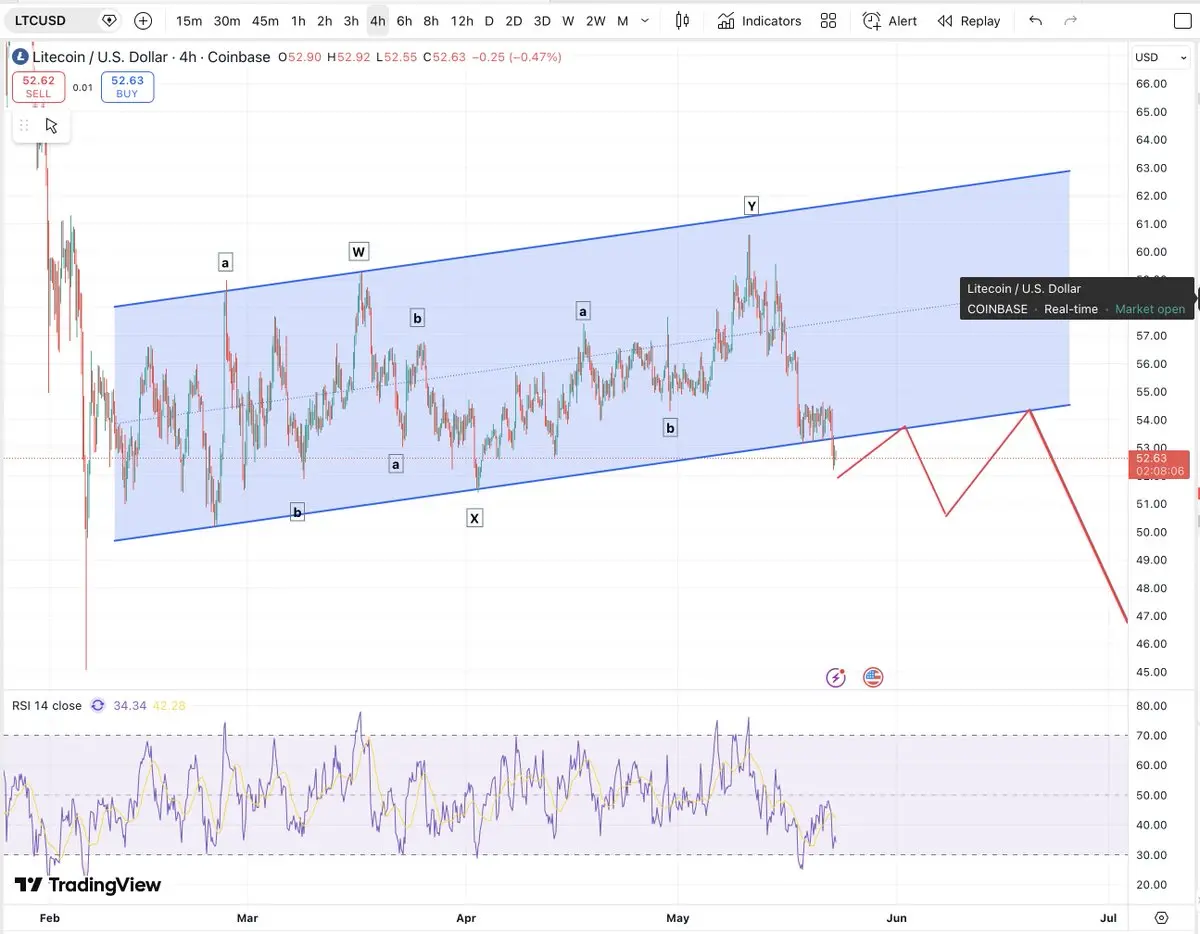Select the W wave label
1200x934 pixels.
358,250
